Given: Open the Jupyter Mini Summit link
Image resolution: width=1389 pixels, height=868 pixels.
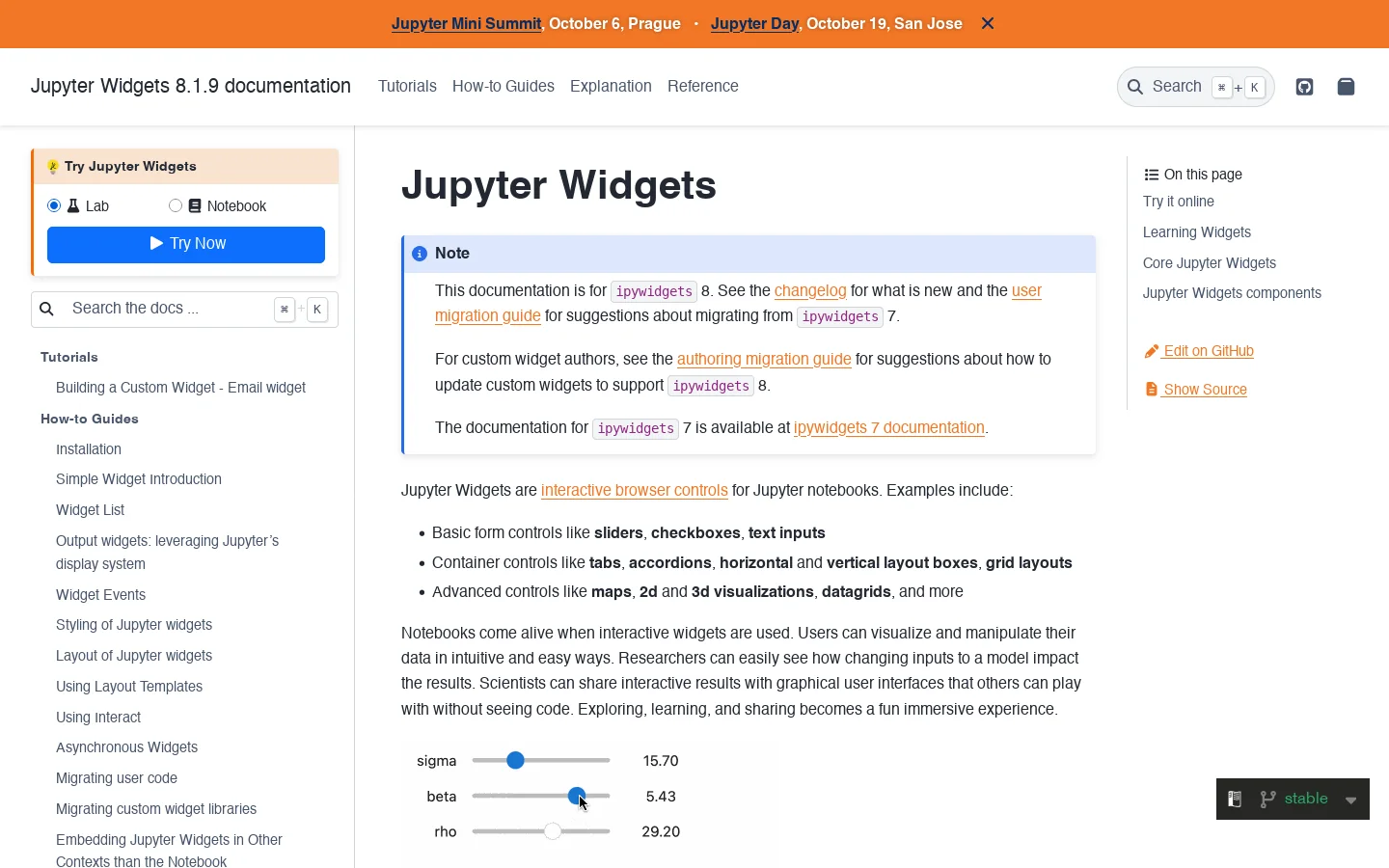Looking at the screenshot, I should 467,24.
